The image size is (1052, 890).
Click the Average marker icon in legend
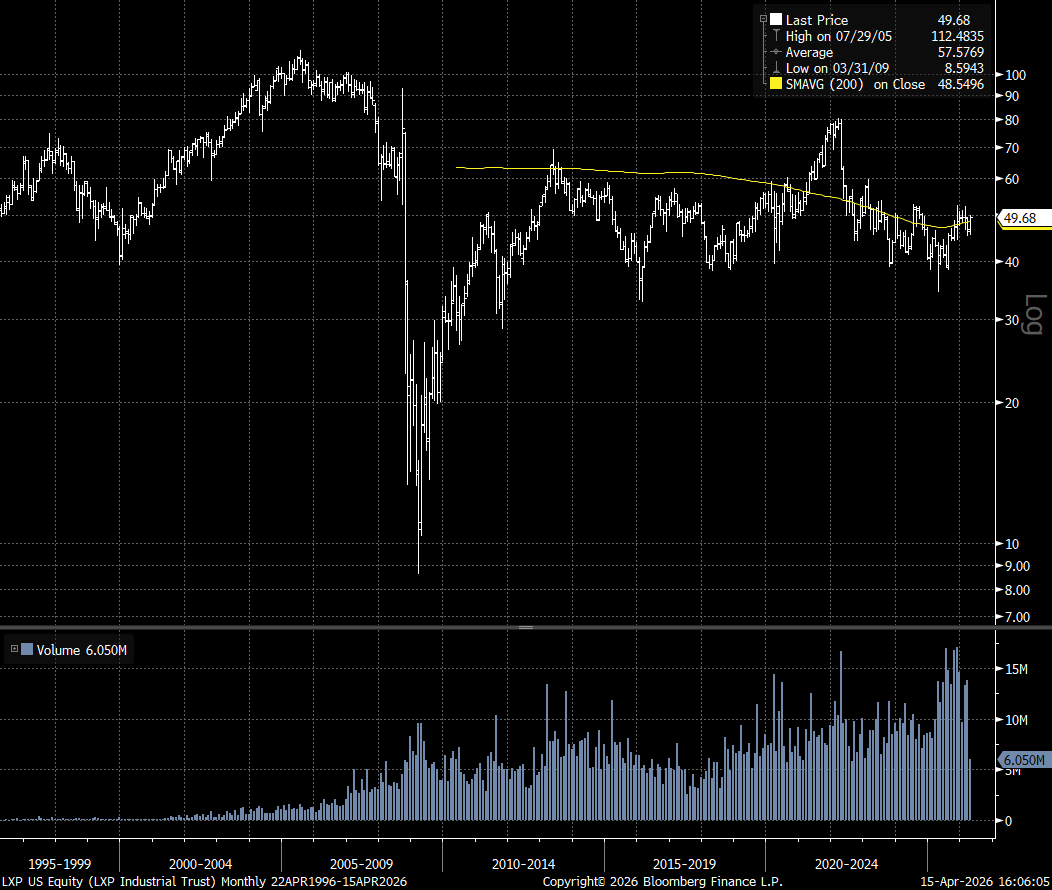(x=776, y=52)
